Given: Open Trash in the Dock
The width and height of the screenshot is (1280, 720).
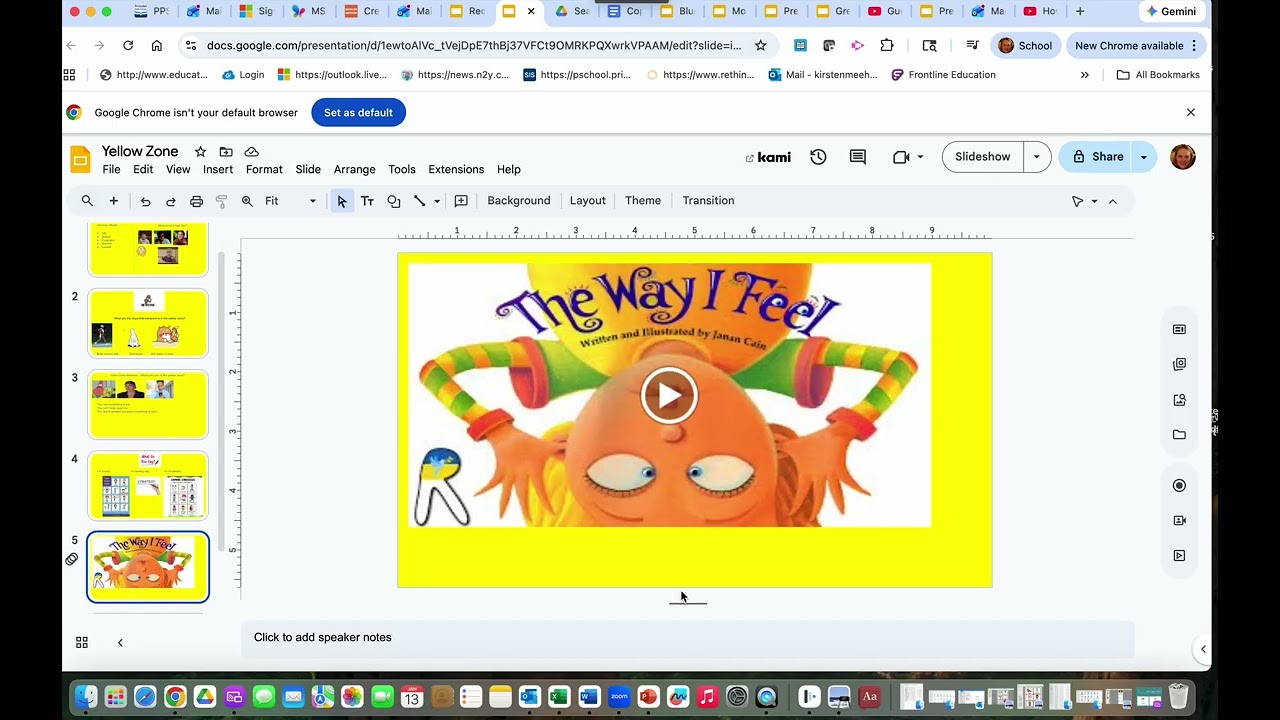Looking at the screenshot, I should pos(1178,696).
